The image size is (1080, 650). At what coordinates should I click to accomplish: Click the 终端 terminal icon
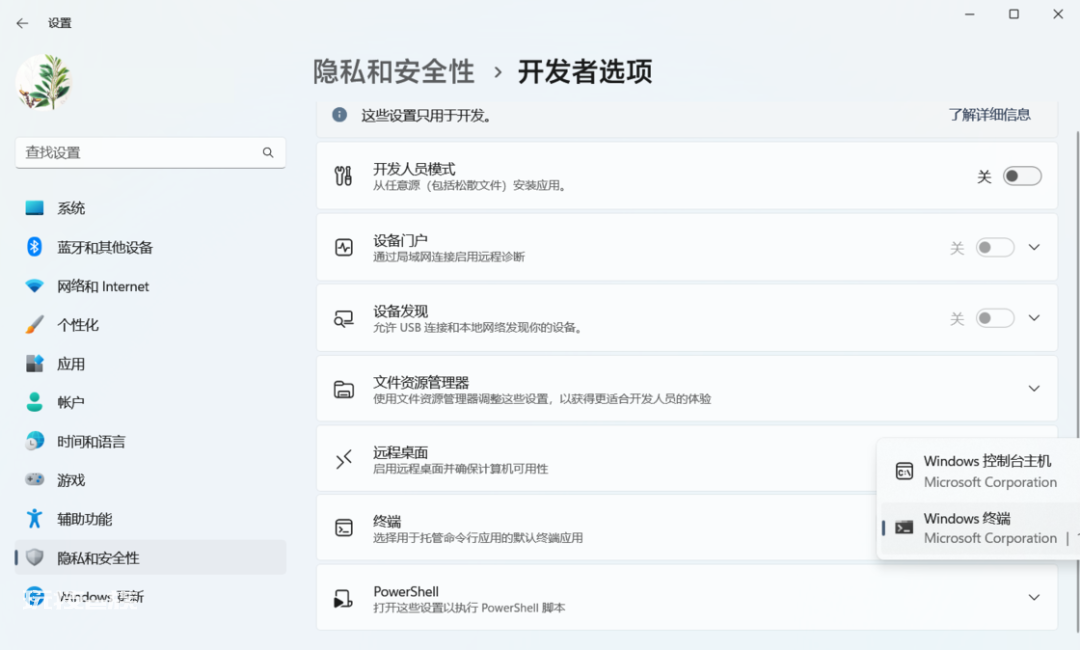click(344, 528)
